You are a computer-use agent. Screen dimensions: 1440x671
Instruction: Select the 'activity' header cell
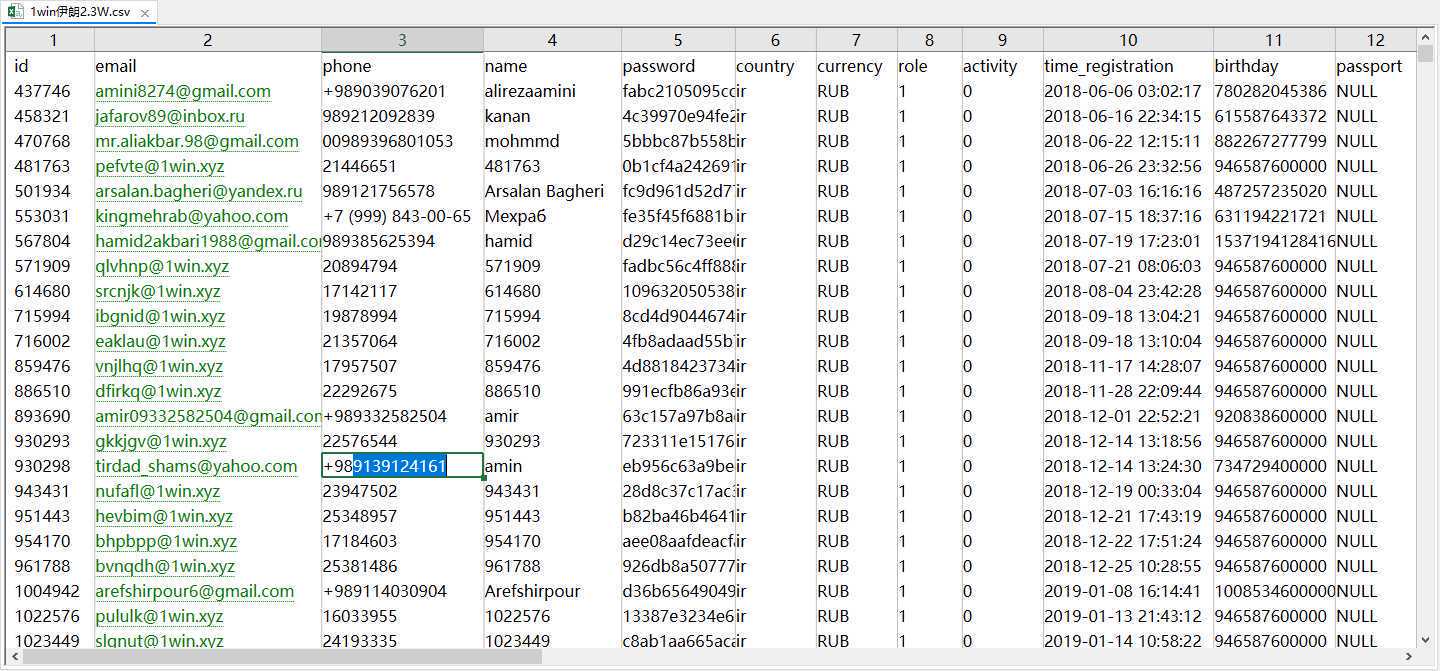click(x=1002, y=66)
